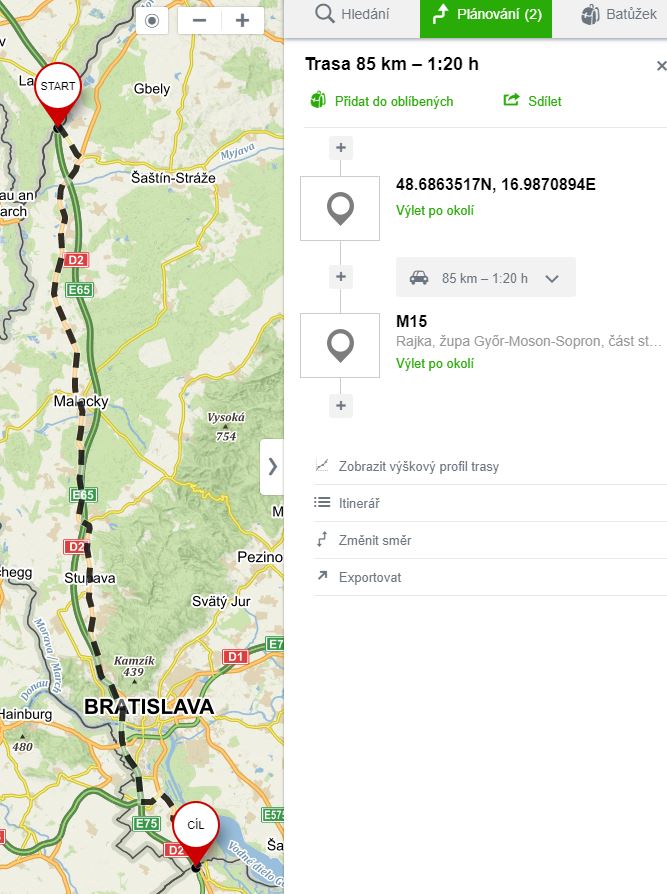Add a waypoint above the start point
The width and height of the screenshot is (667, 894).
(x=341, y=148)
